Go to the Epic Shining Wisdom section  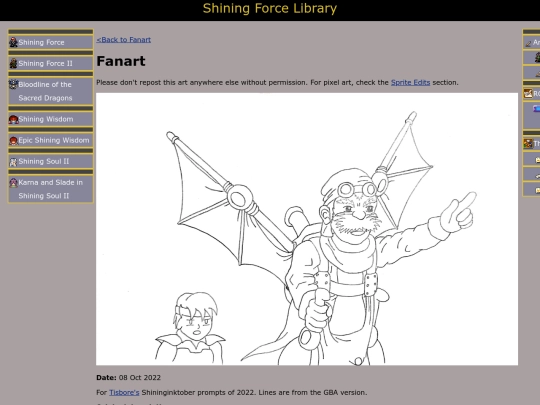51,140
